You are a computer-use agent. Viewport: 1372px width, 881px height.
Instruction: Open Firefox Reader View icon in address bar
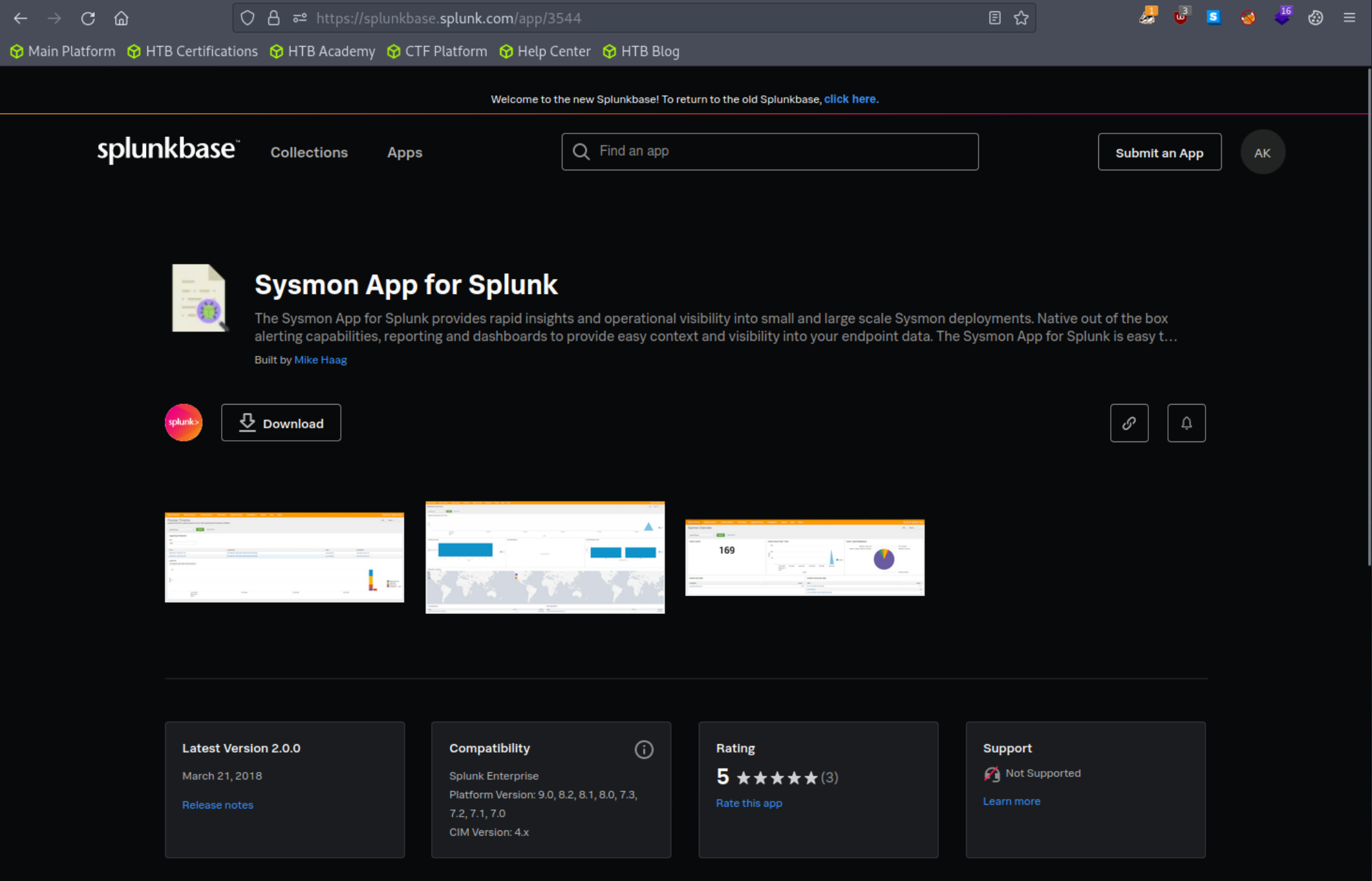(x=994, y=18)
